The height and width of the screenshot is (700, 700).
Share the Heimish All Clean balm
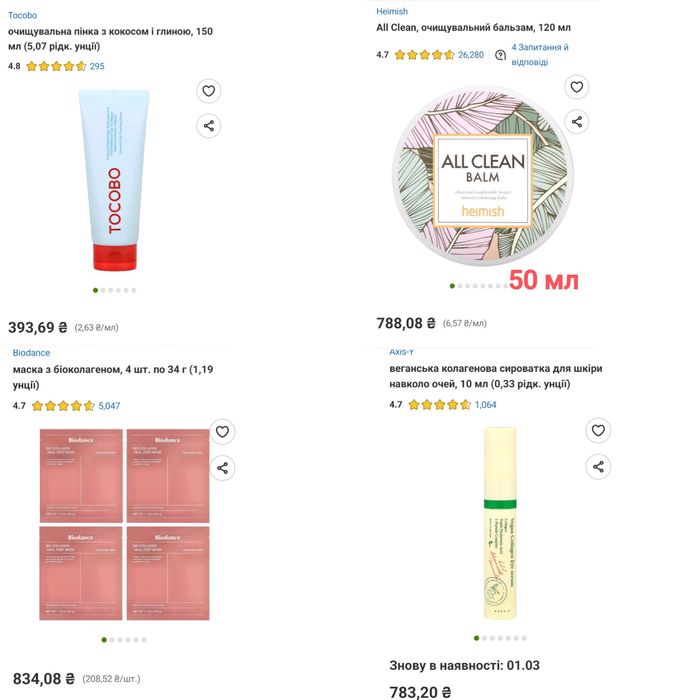pos(577,121)
